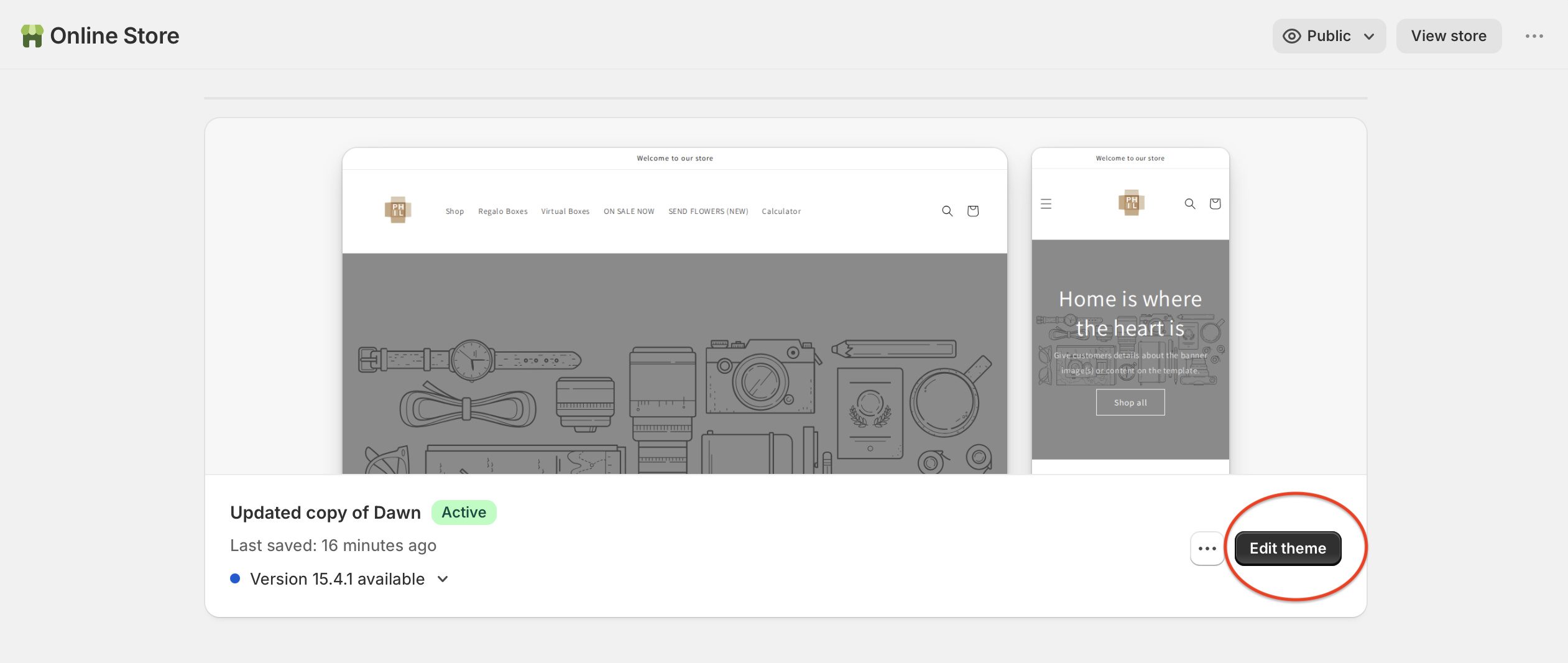Click the Updated copy of Dawn title

325,512
